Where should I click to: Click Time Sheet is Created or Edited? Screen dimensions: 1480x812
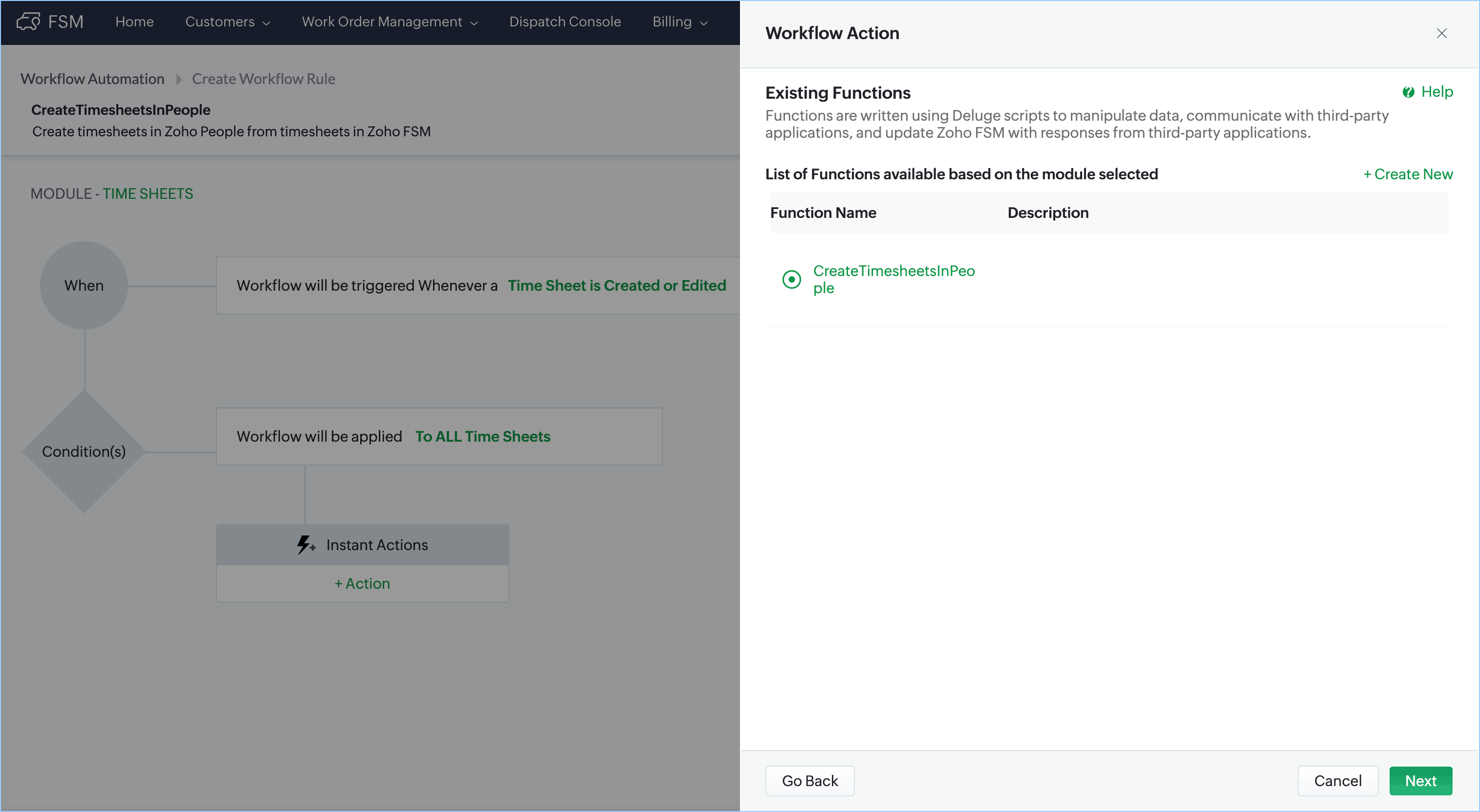tap(616, 285)
